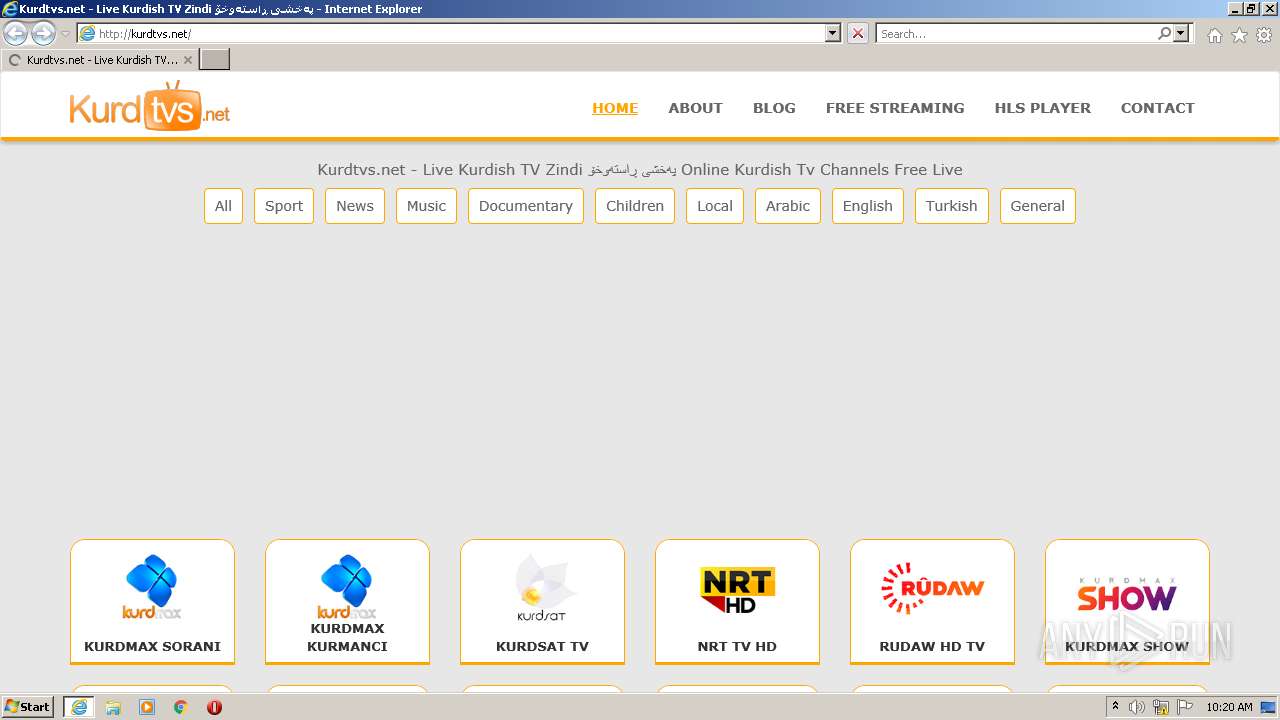The image size is (1280, 720).
Task: Open the media player taskbar icon
Action: tap(147, 707)
